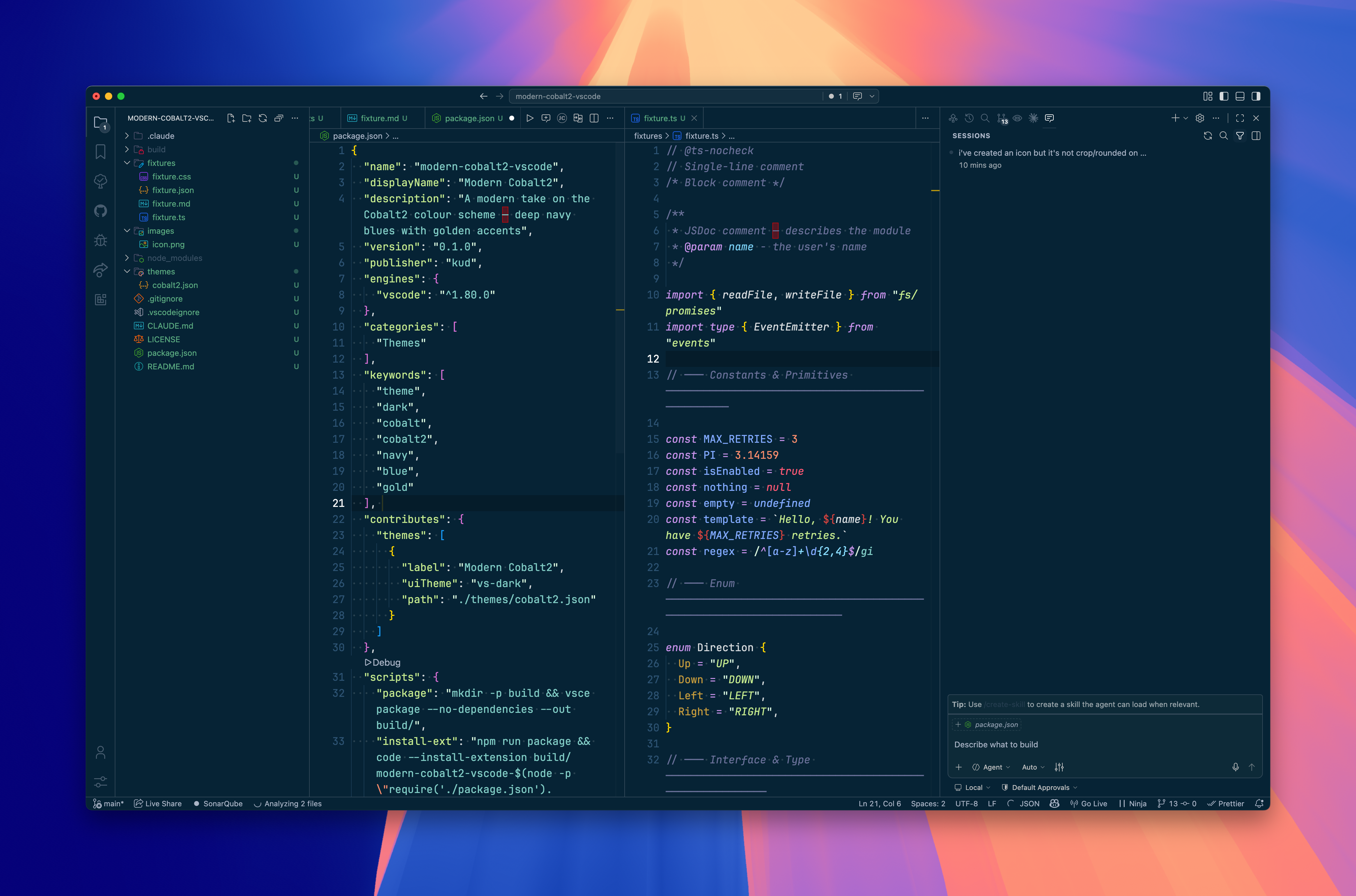
Task: Collapse all folders in the Explorer
Action: 279,118
